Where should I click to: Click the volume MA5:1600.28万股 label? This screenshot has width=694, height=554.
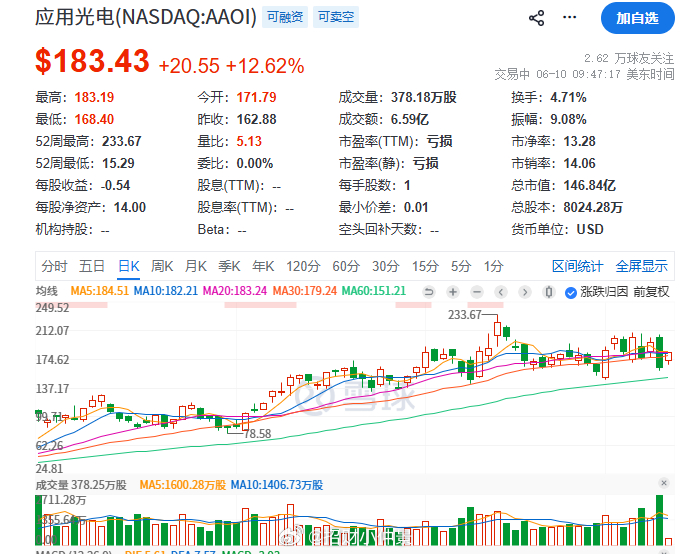click(x=183, y=485)
